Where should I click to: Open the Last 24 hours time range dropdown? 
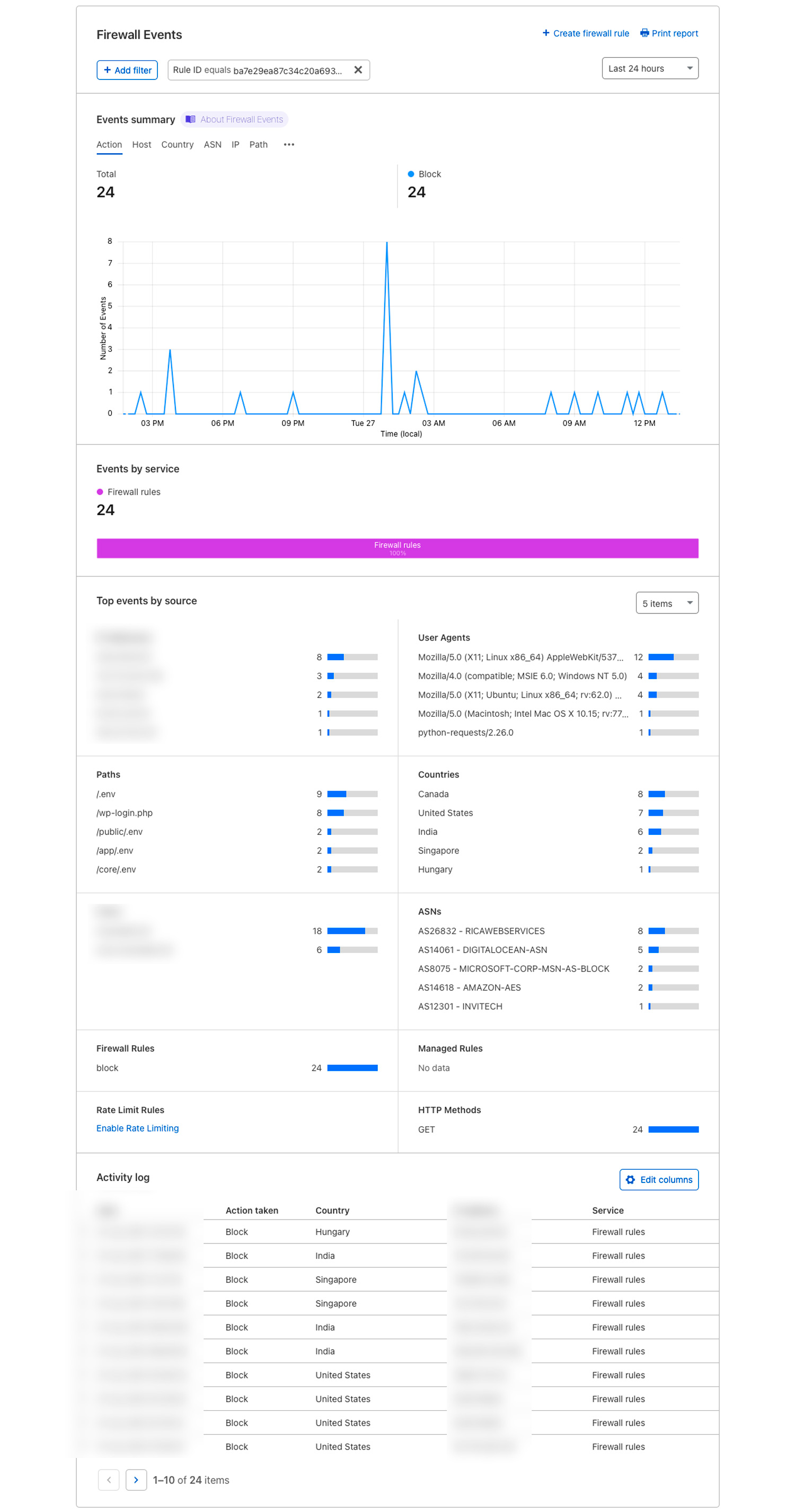pos(649,69)
